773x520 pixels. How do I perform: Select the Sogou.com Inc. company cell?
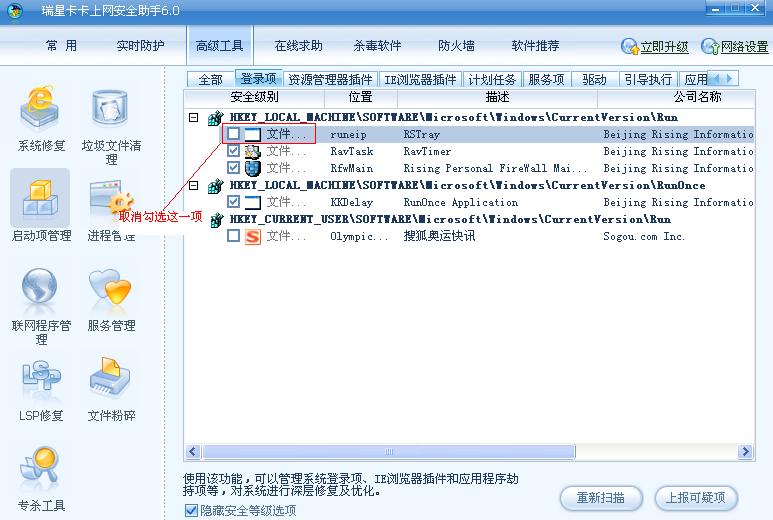coord(643,237)
